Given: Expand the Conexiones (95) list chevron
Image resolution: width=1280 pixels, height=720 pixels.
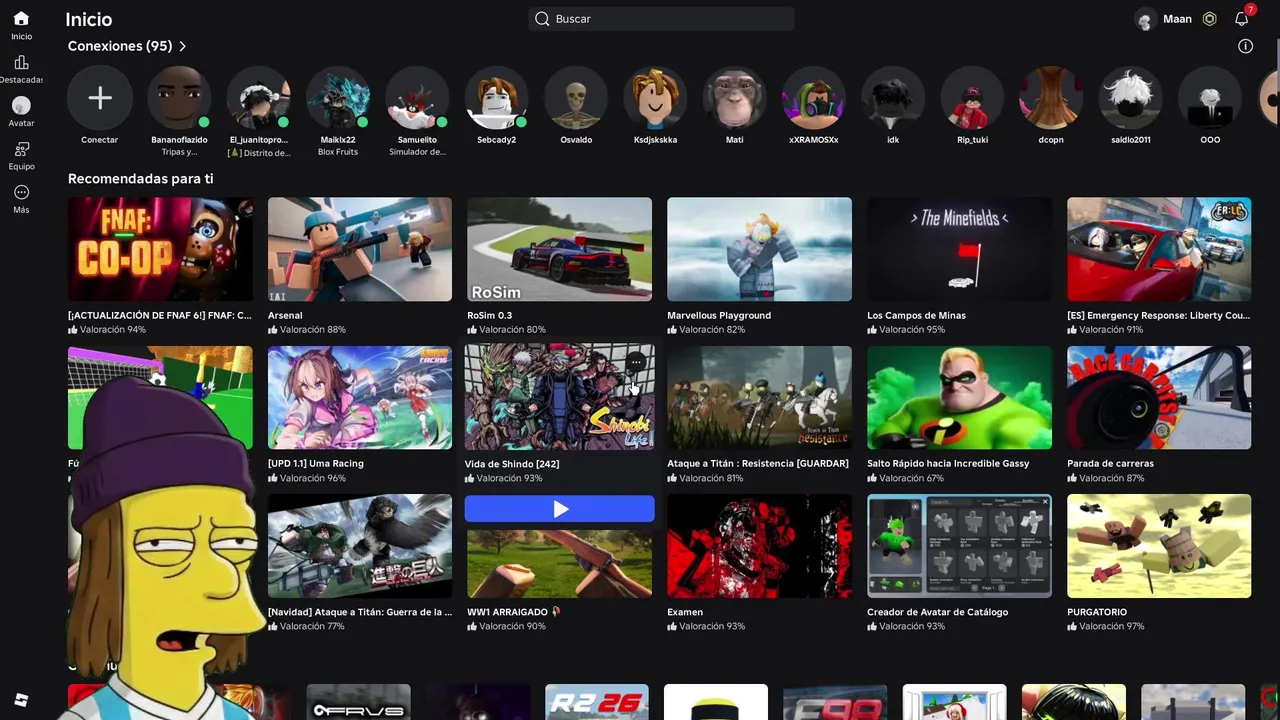Looking at the screenshot, I should click(x=183, y=46).
